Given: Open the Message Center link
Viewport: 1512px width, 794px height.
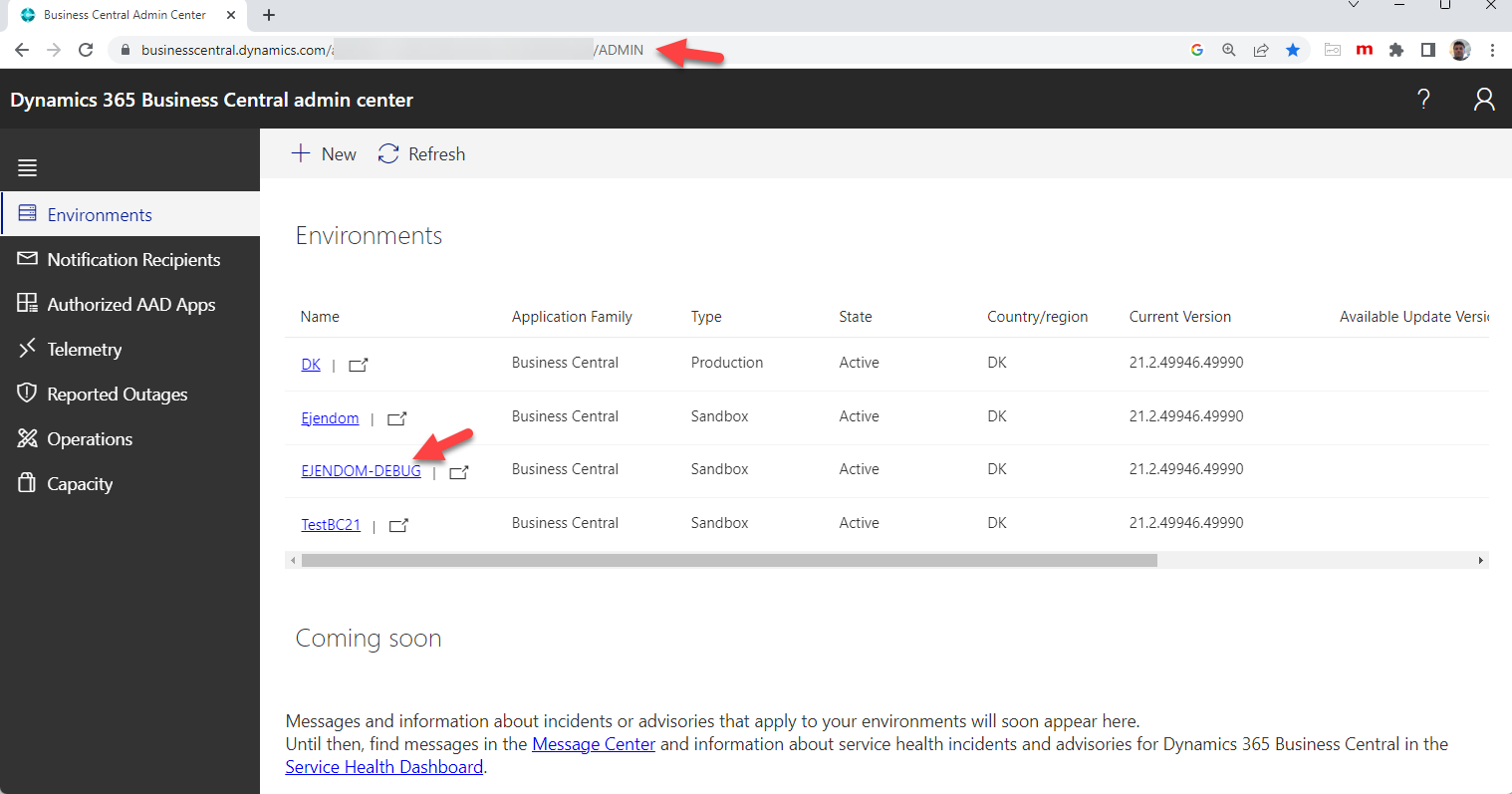Looking at the screenshot, I should tap(594, 744).
